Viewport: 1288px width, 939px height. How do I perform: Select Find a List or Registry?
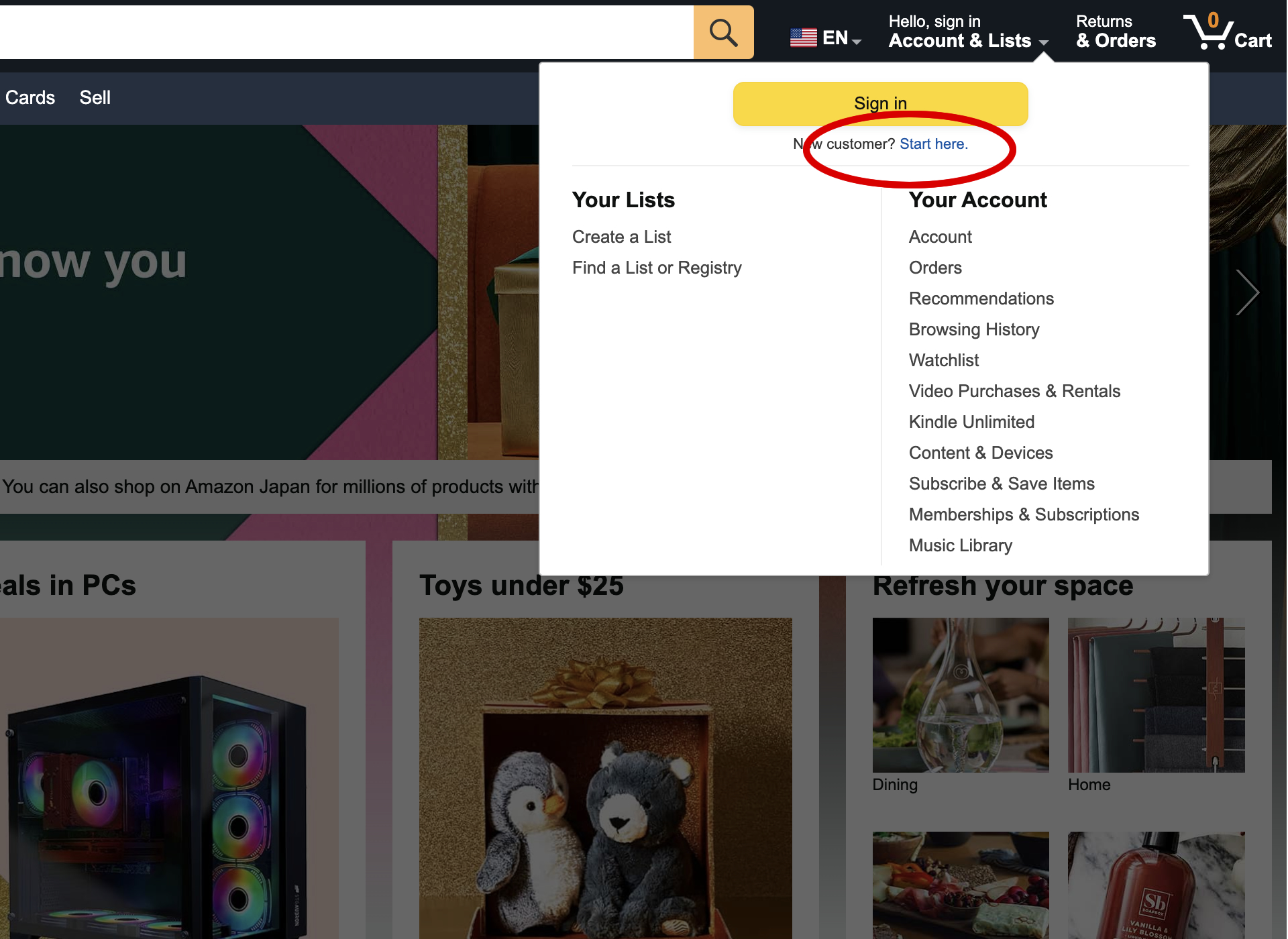click(657, 268)
